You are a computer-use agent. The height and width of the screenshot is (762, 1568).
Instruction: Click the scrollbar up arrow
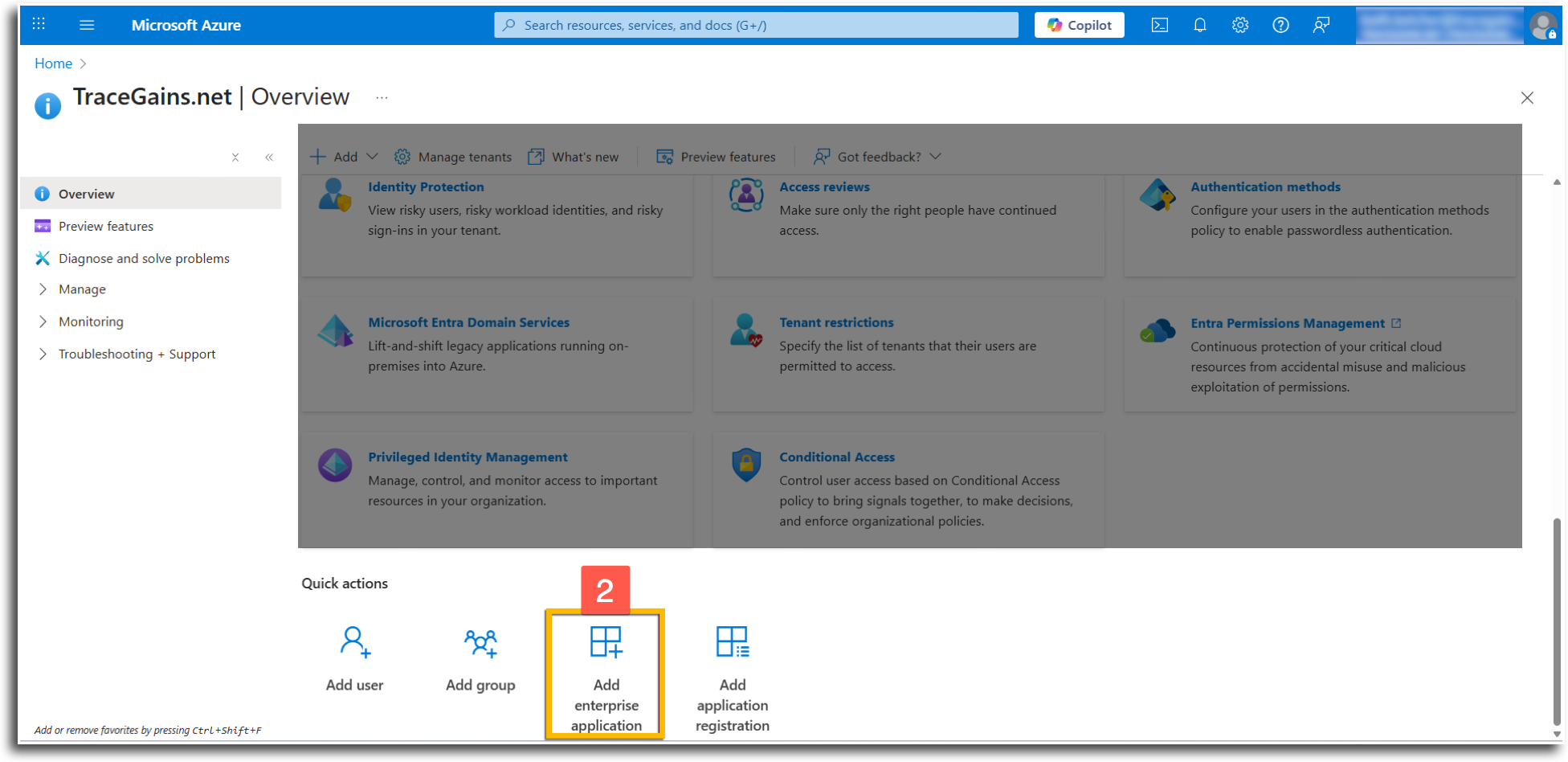point(1556,182)
